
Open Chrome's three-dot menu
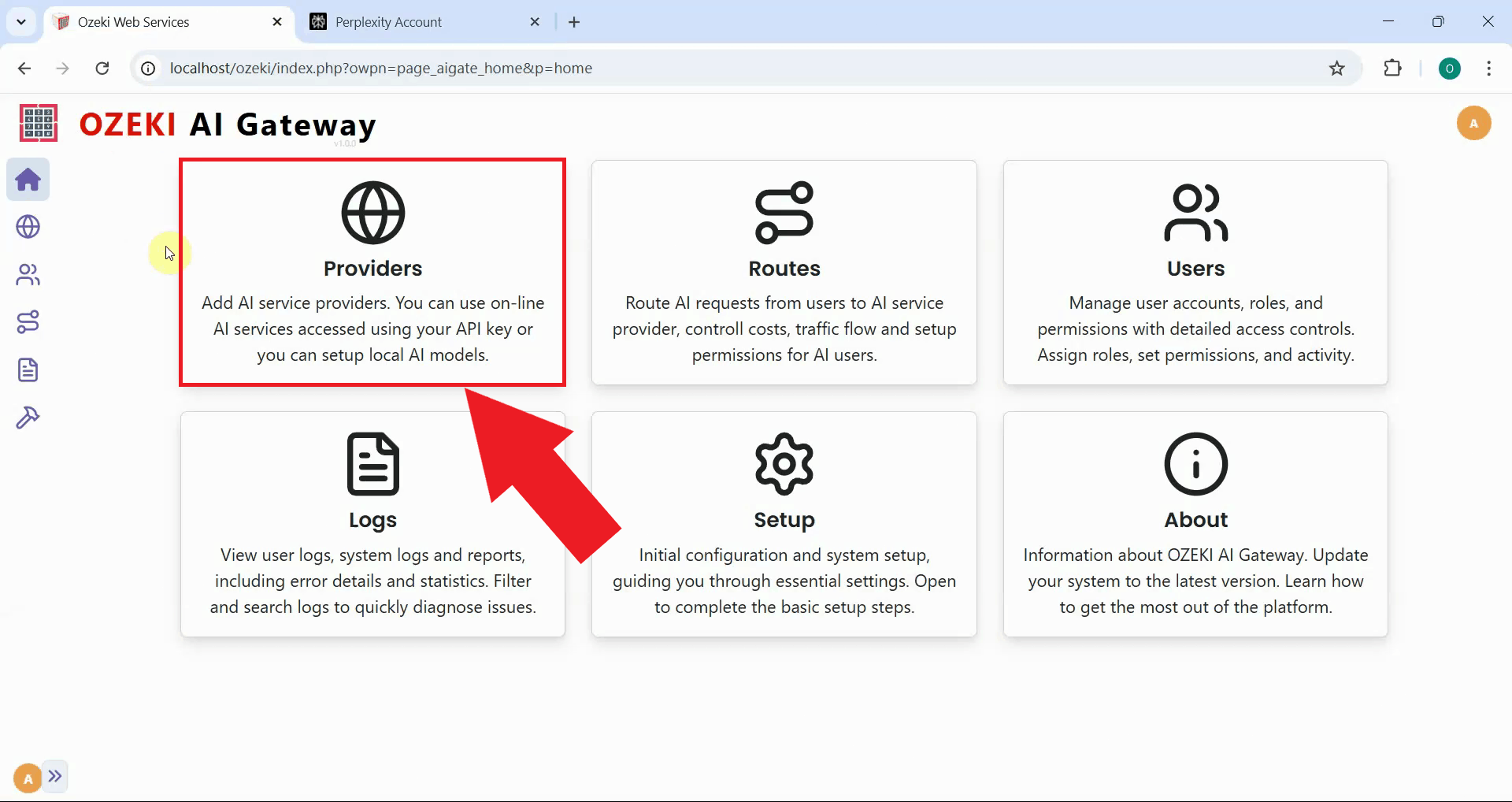click(x=1488, y=69)
